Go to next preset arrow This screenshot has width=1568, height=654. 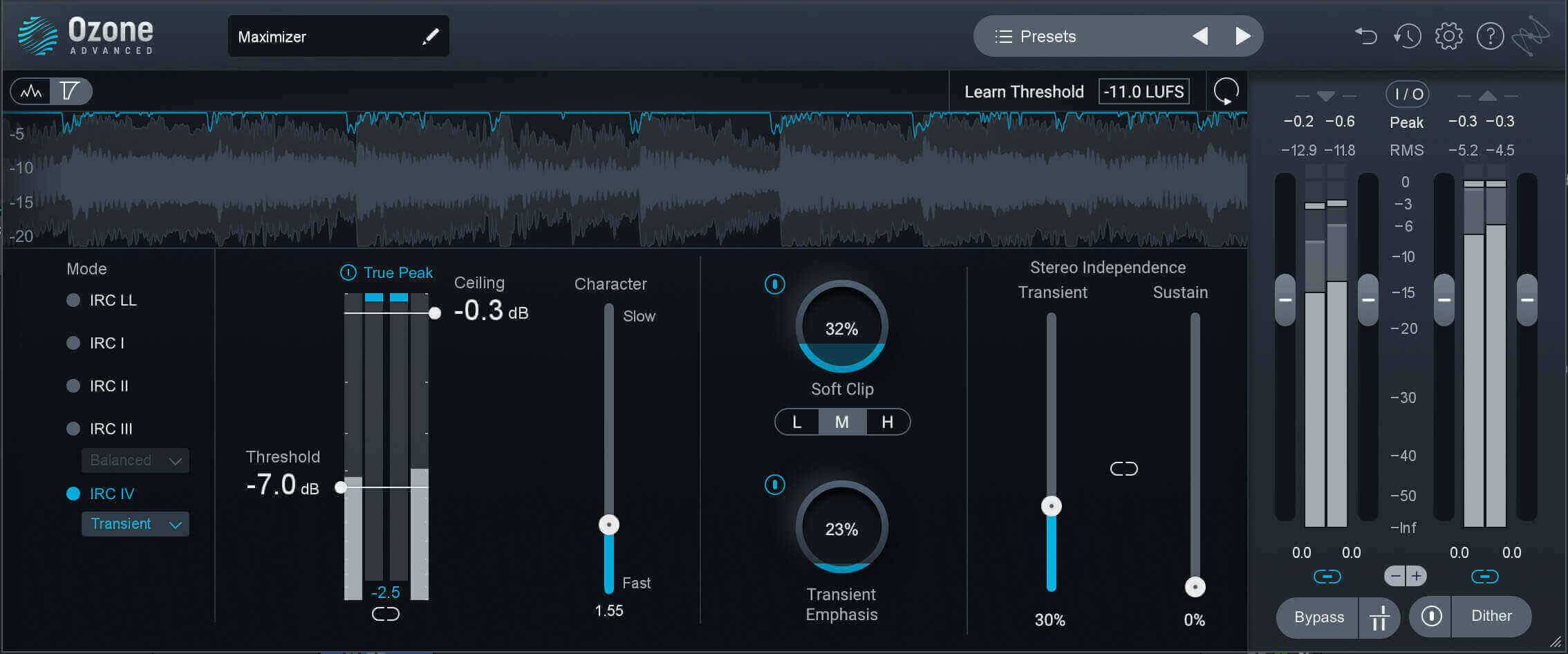coord(1242,37)
